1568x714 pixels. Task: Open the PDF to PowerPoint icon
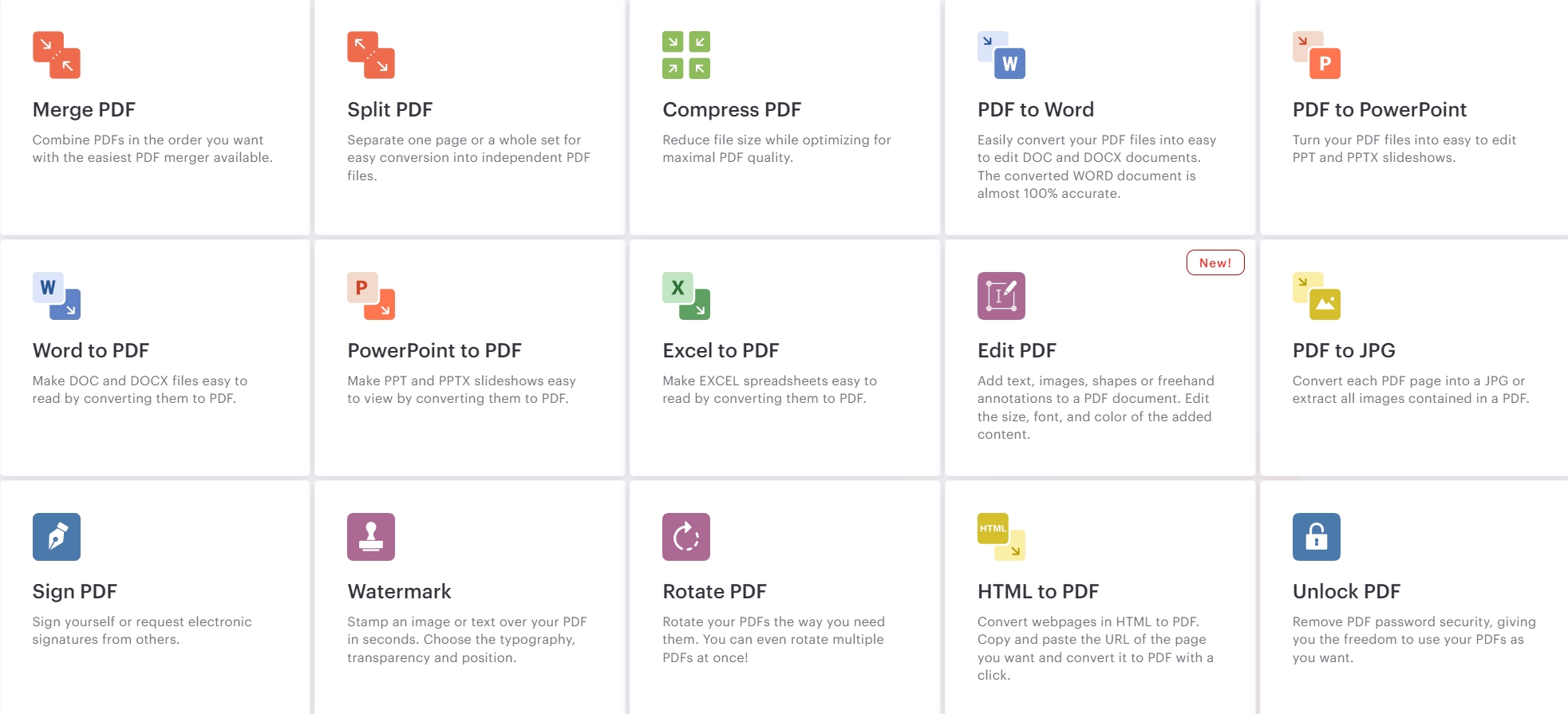pyautogui.click(x=1317, y=55)
